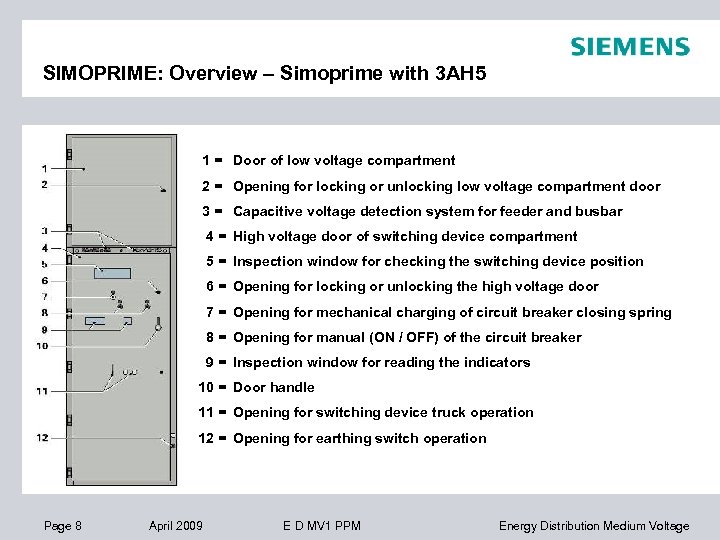Image resolution: width=720 pixels, height=540 pixels.
Task: Click the SIEMENS logo
Action: [x=630, y=47]
